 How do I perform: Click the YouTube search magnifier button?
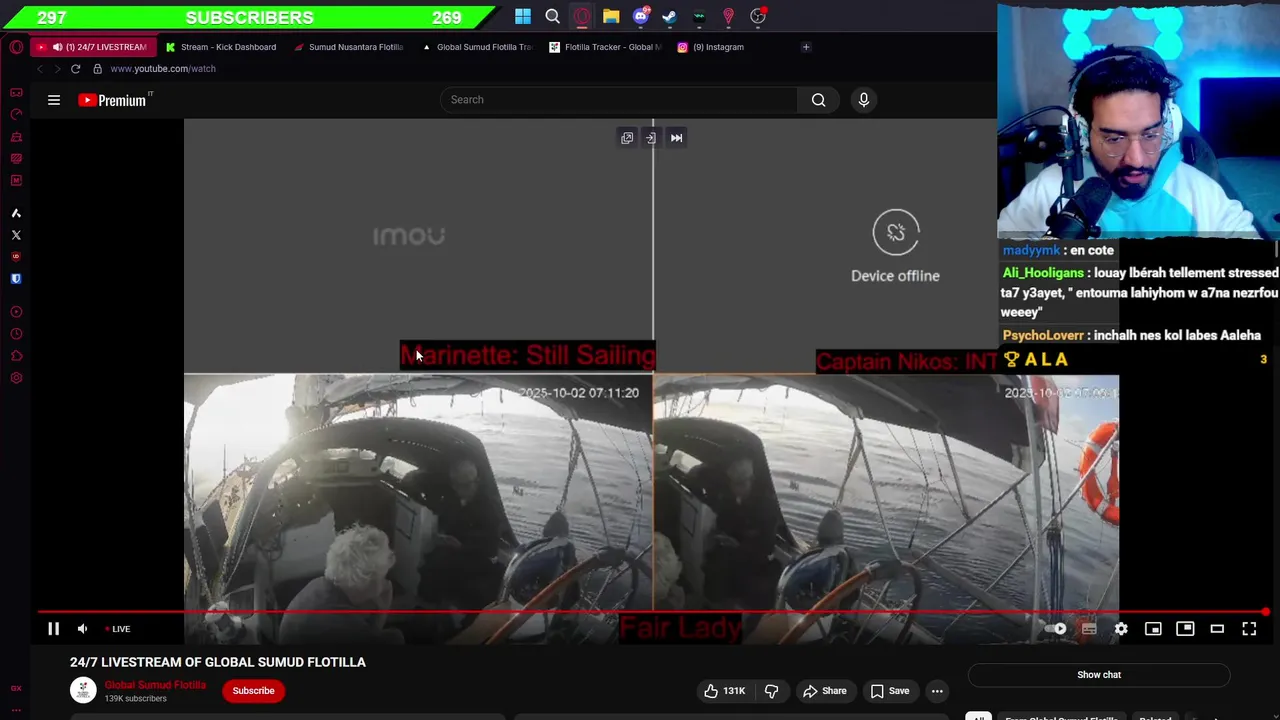click(x=819, y=100)
